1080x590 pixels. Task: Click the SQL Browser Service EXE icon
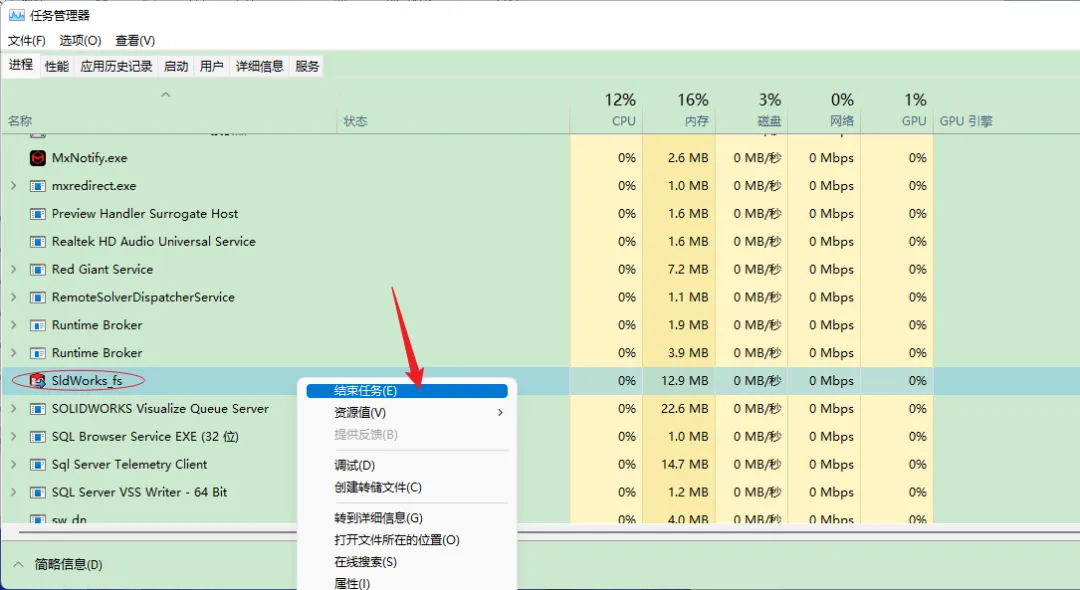point(37,436)
